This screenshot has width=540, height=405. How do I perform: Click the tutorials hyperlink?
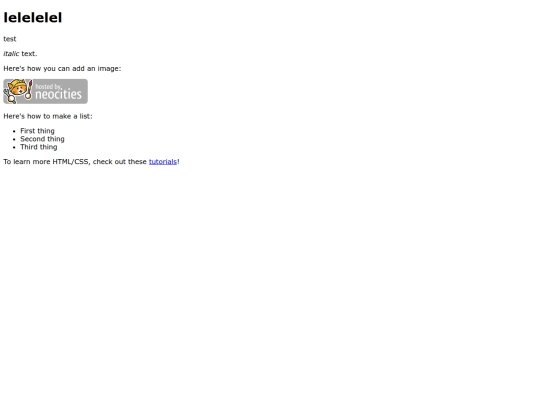click(163, 162)
